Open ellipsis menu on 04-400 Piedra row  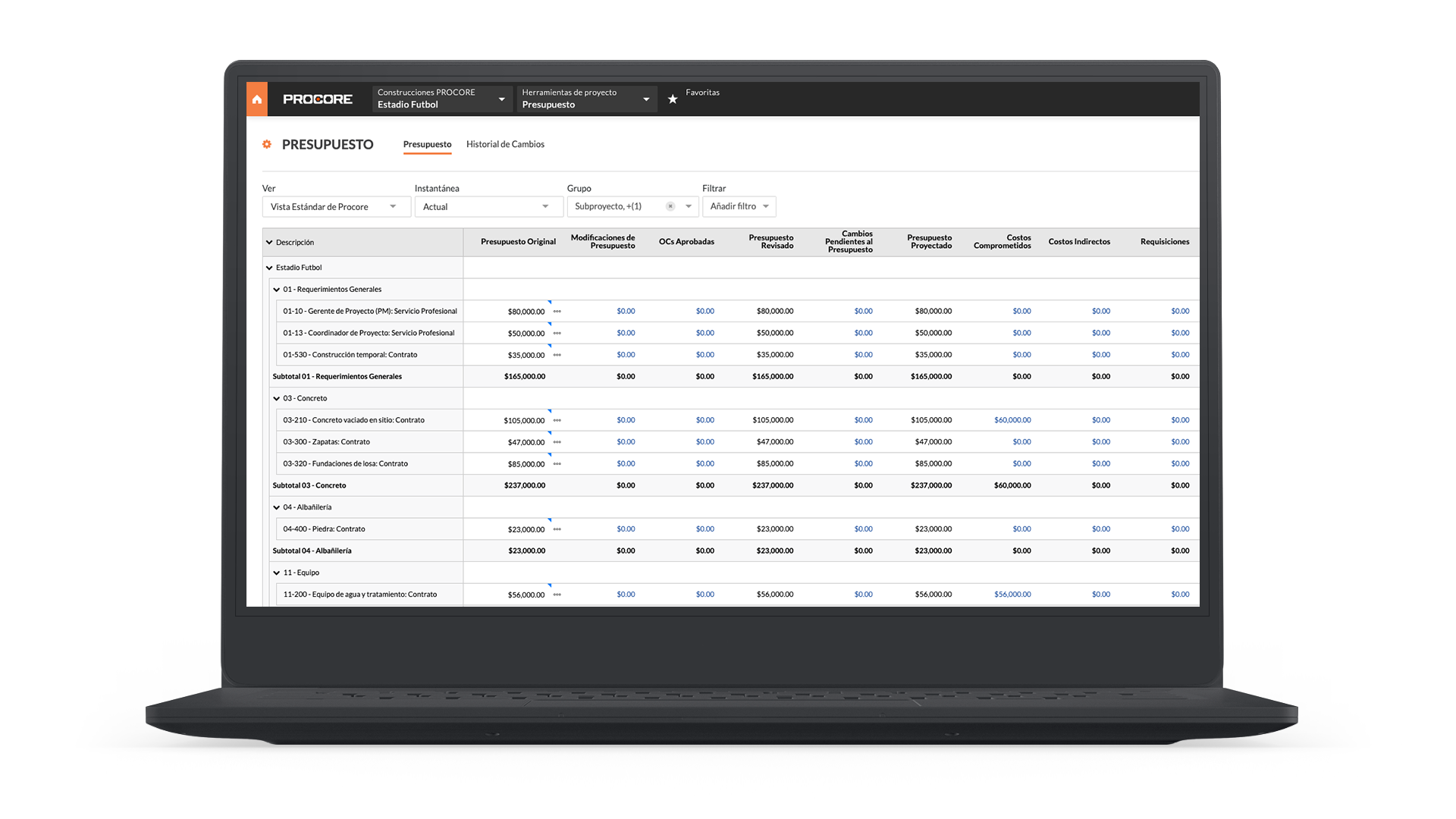pyautogui.click(x=557, y=529)
